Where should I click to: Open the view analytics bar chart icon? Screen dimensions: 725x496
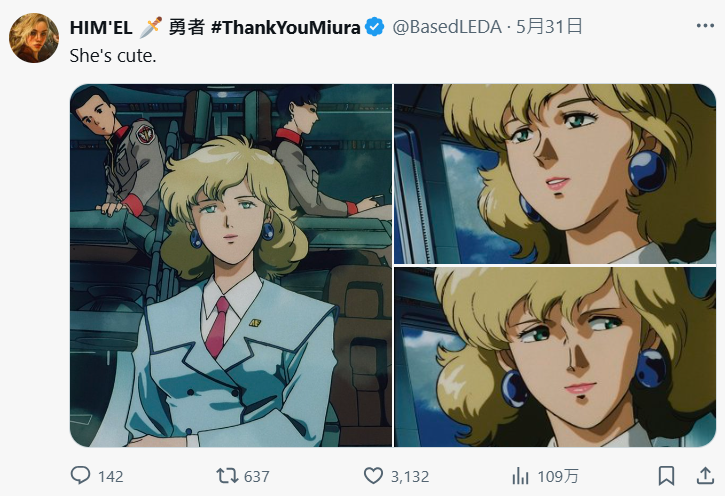point(521,476)
